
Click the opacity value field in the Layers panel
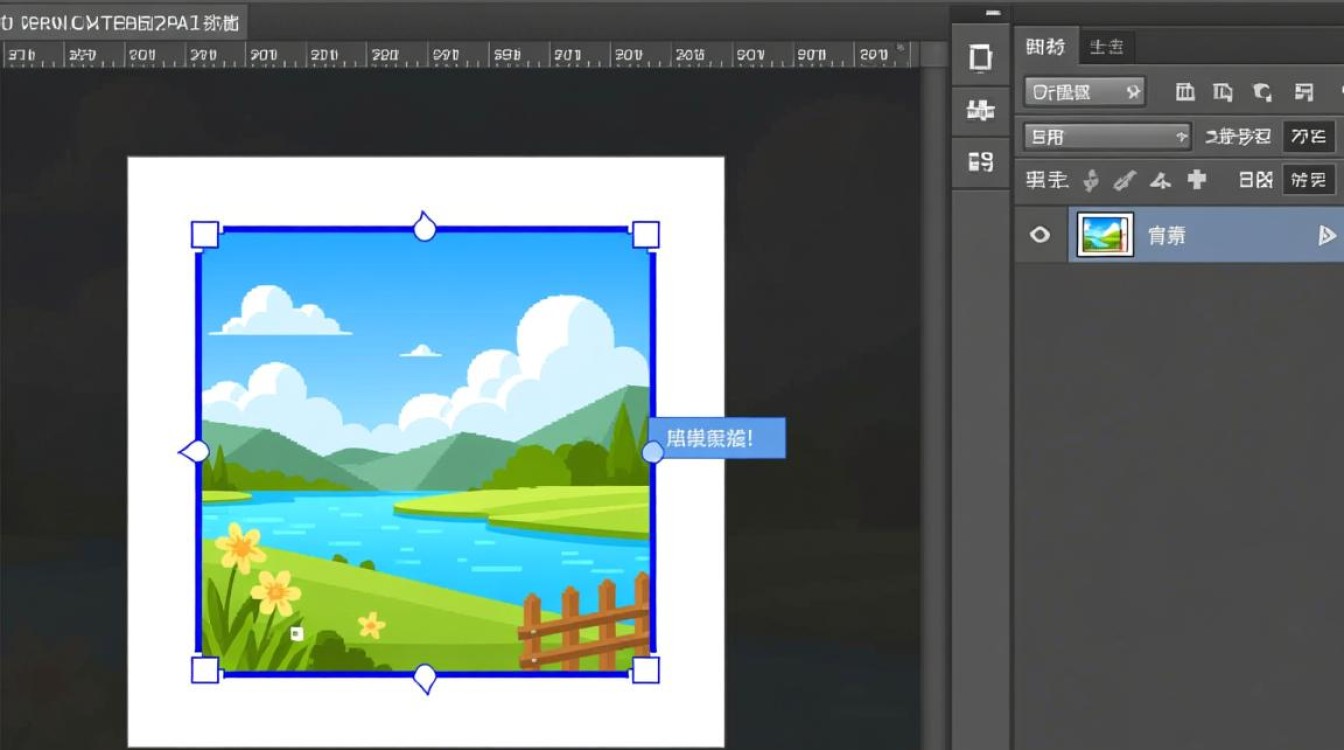[x=1308, y=137]
